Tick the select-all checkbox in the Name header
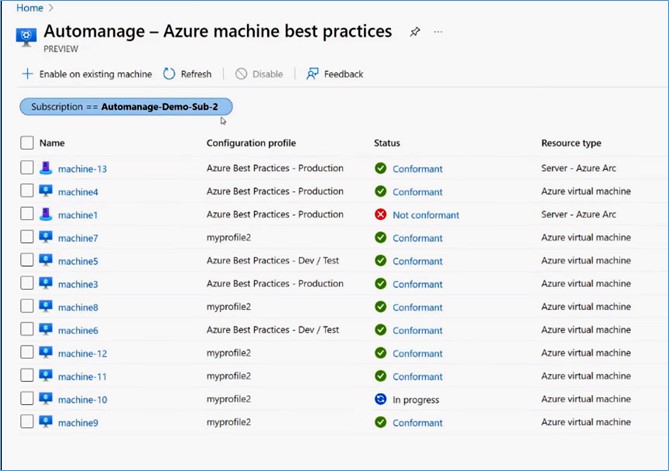Image resolution: width=669 pixels, height=471 pixels. pos(27,142)
